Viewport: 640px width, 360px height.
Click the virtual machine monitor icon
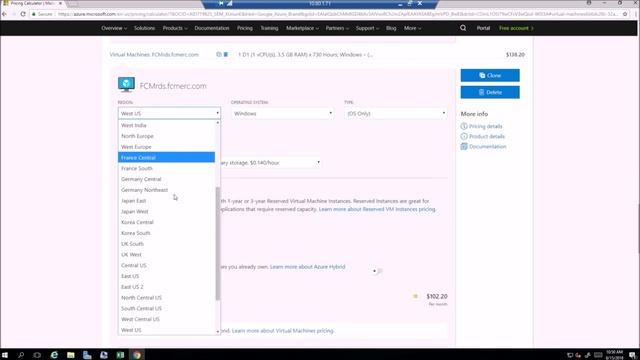[x=126, y=84]
